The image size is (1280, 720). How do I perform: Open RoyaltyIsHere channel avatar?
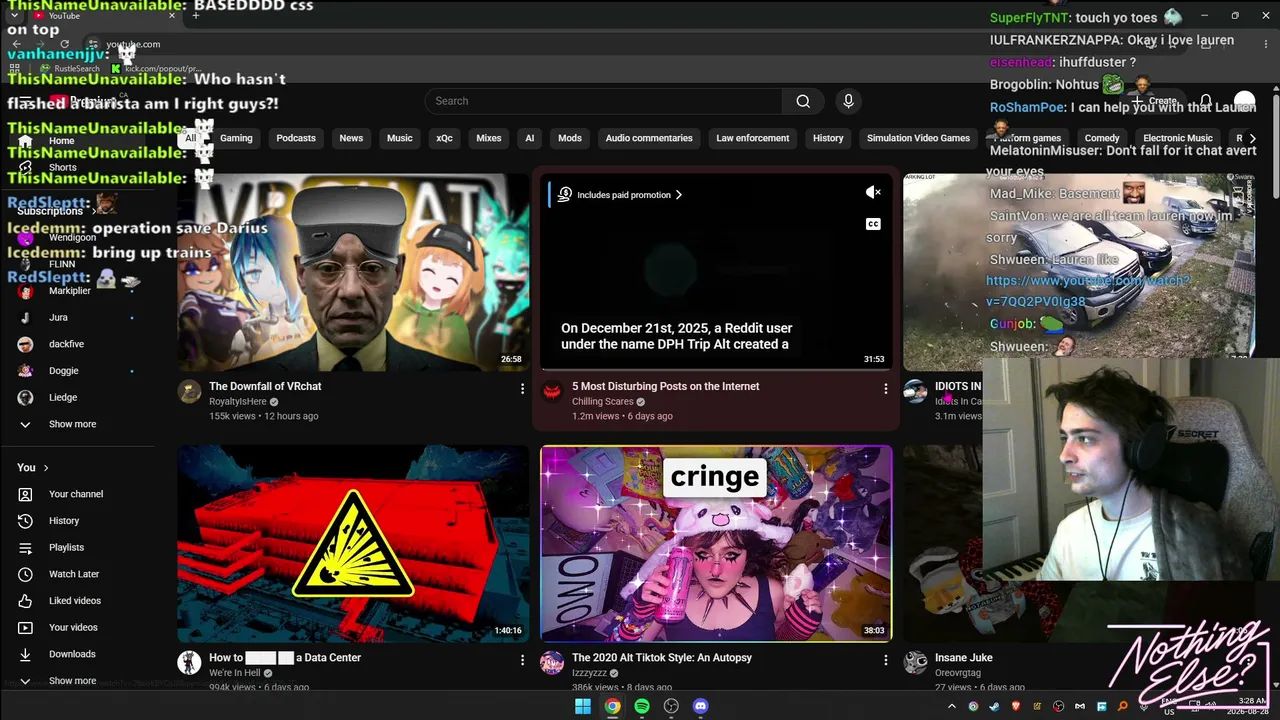(x=189, y=391)
